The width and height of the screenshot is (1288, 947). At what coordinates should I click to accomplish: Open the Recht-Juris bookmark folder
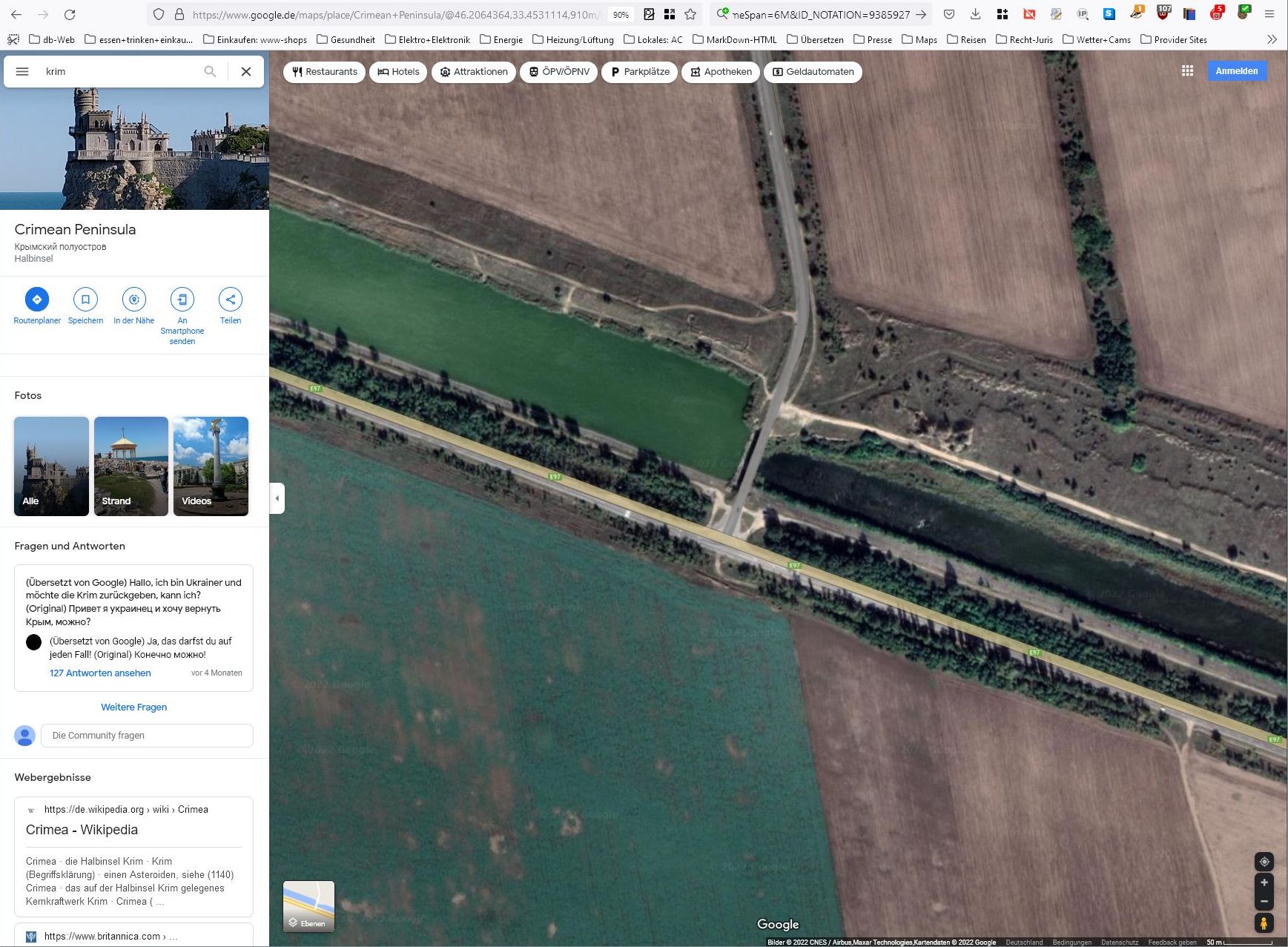click(1024, 39)
